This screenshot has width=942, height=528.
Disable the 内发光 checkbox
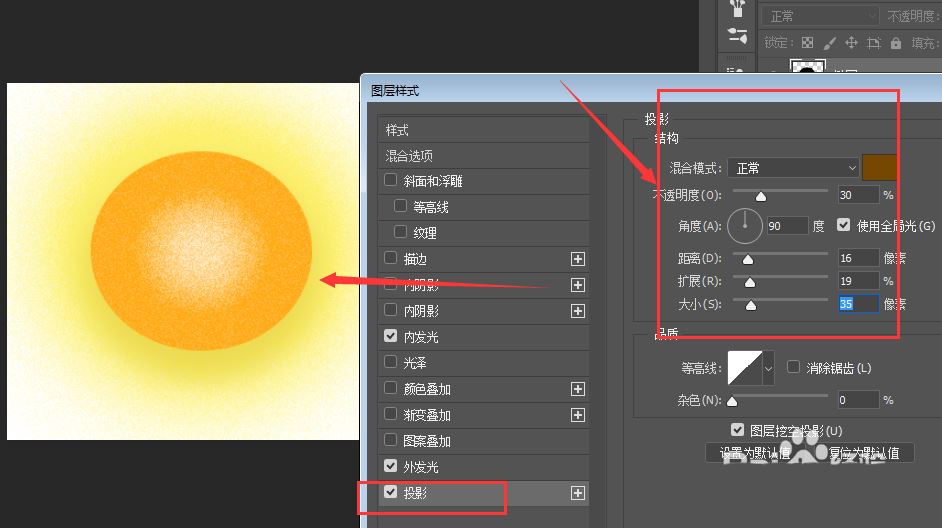[x=390, y=336]
